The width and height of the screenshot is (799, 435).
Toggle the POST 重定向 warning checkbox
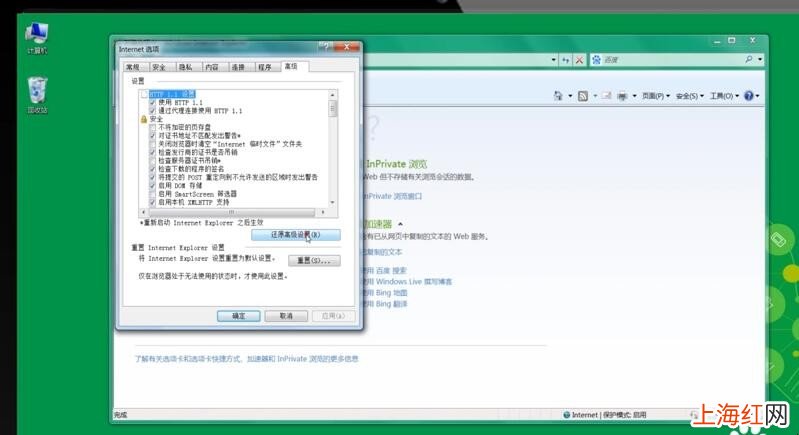[x=152, y=177]
